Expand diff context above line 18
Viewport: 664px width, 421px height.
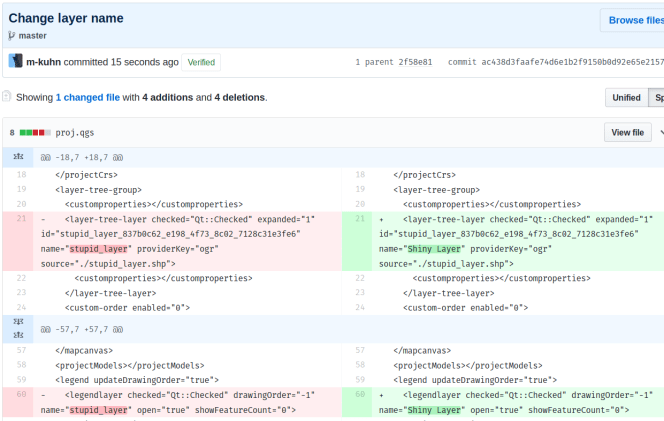click(x=18, y=157)
